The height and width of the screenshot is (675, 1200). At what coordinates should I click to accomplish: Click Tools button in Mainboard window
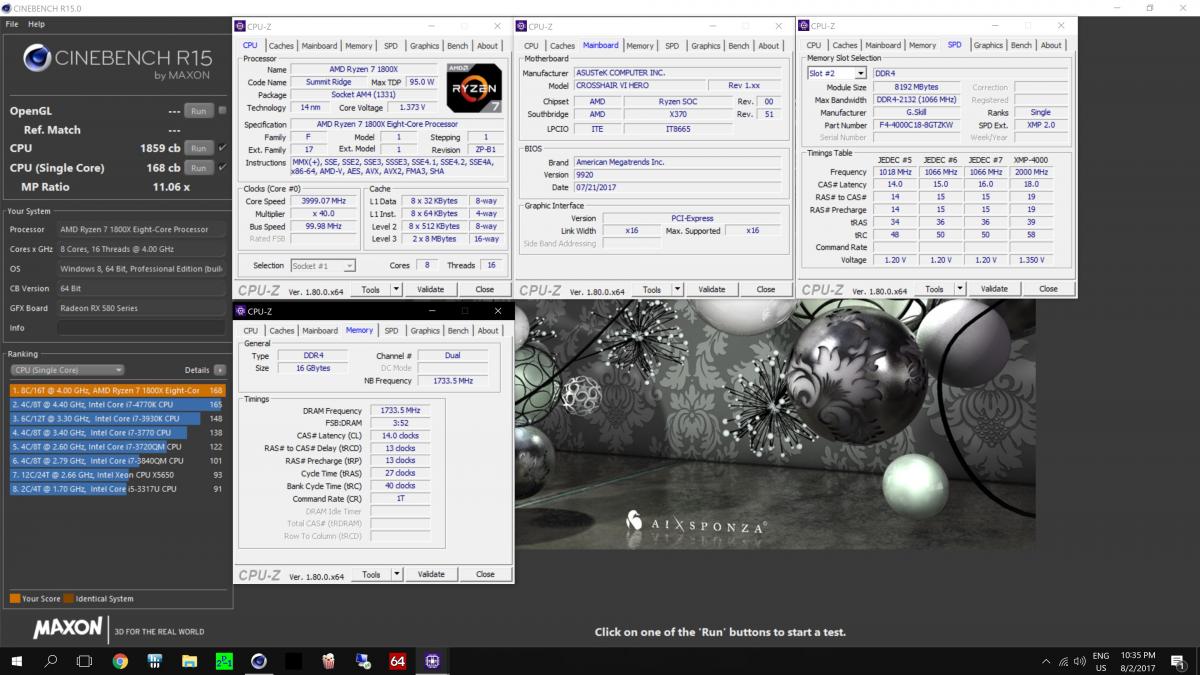pos(652,289)
